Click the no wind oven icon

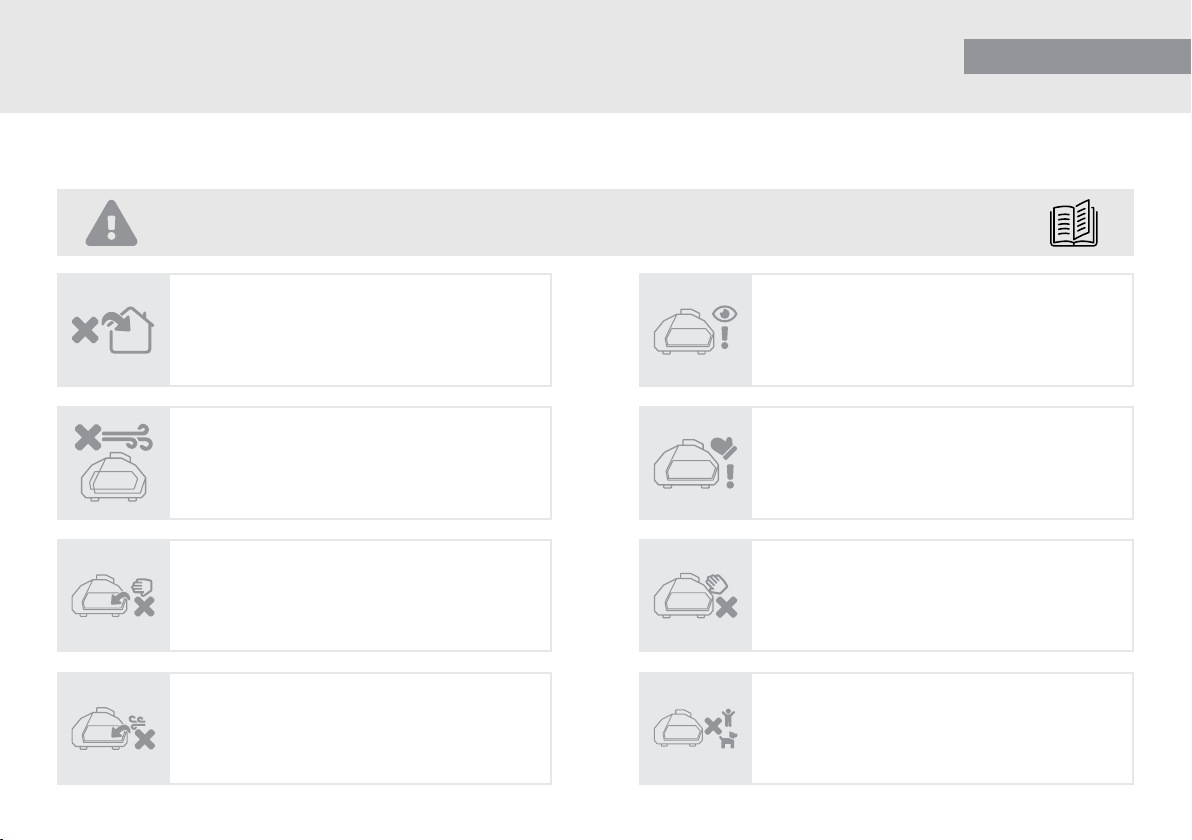113,463
